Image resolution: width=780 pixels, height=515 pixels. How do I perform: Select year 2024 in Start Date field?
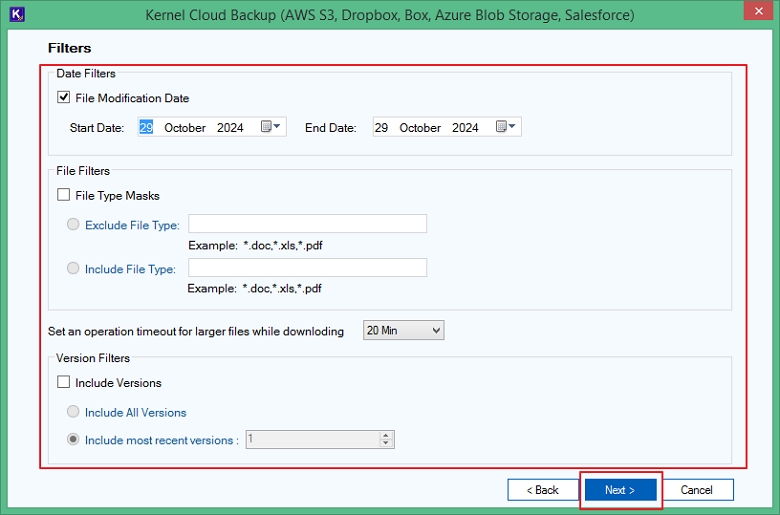click(x=230, y=128)
